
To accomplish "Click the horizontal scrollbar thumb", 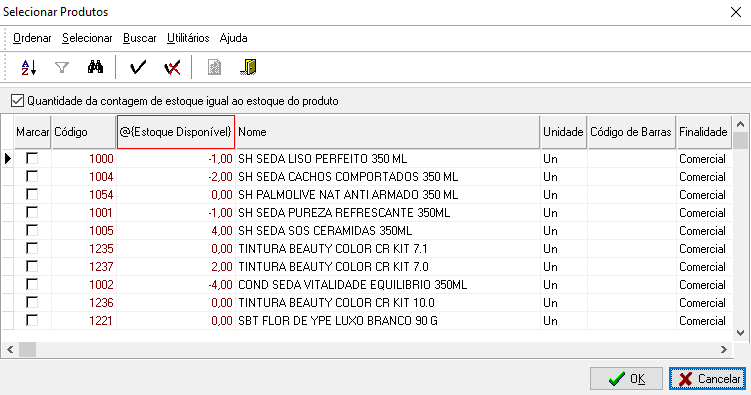I will point(27,350).
